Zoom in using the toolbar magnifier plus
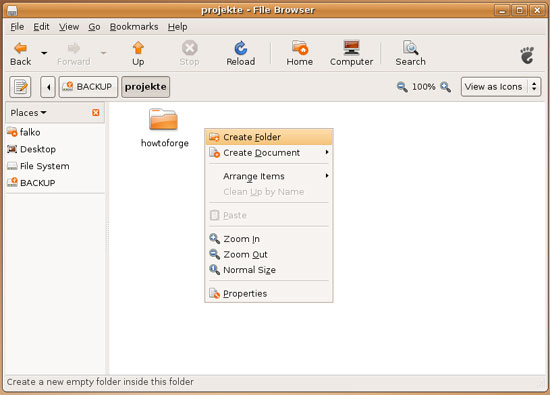This screenshot has height=395, width=550. (445, 87)
